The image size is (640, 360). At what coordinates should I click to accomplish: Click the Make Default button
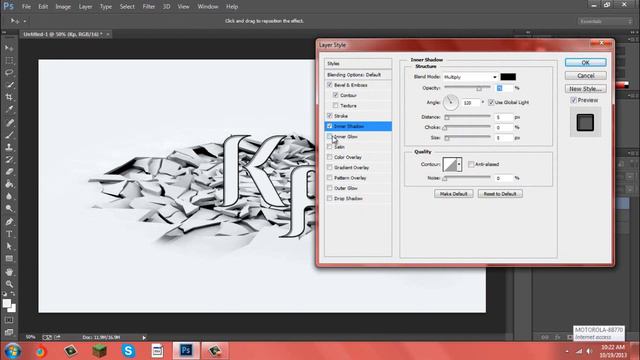(453, 194)
